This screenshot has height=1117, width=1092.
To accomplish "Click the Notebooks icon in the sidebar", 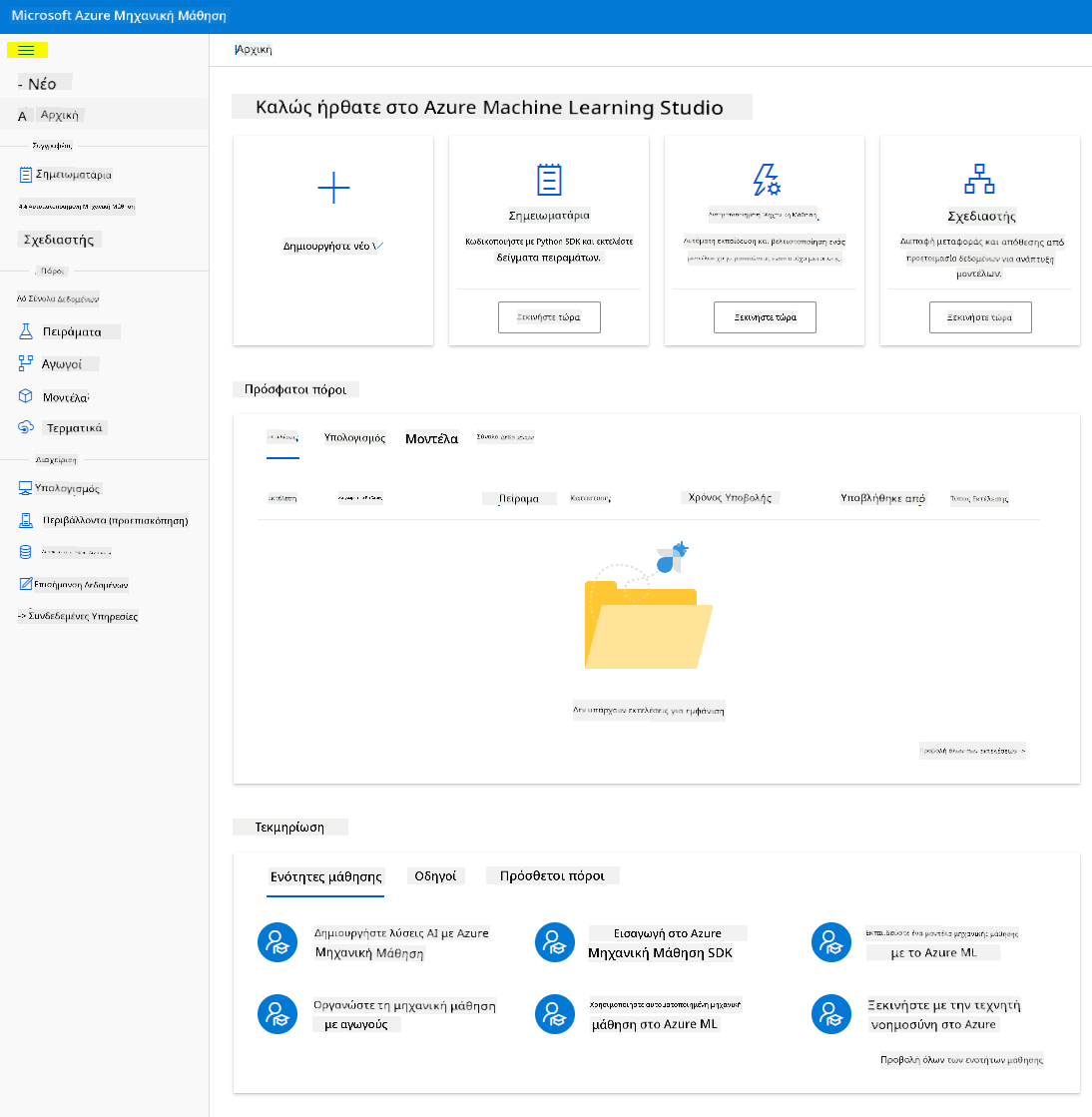I will pos(26,175).
